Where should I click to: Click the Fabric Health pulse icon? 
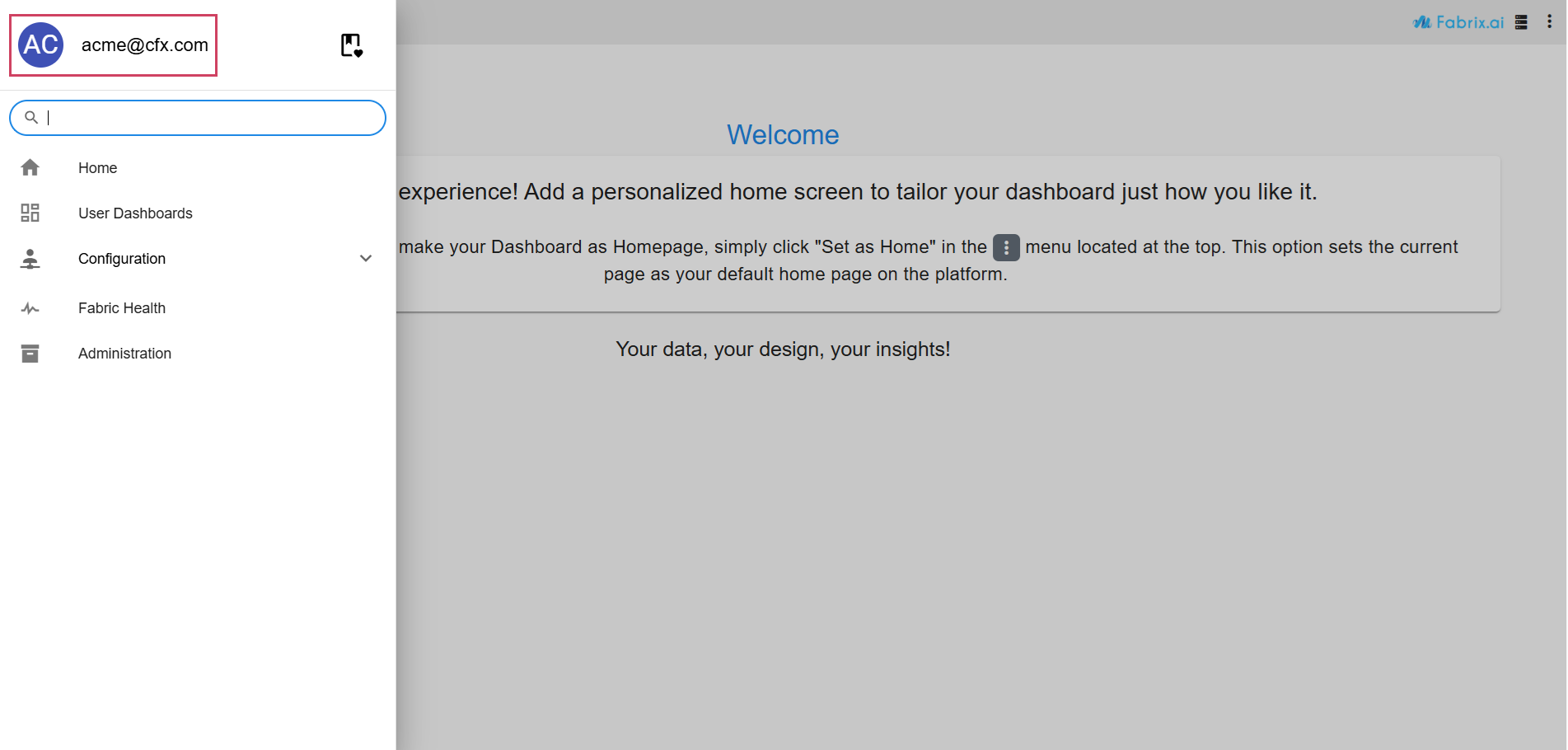[x=30, y=308]
